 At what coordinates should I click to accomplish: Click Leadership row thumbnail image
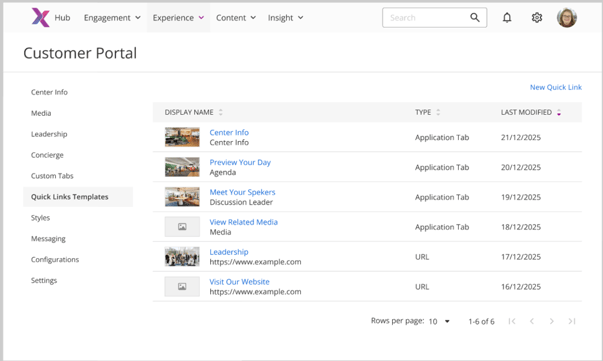pyautogui.click(x=182, y=256)
